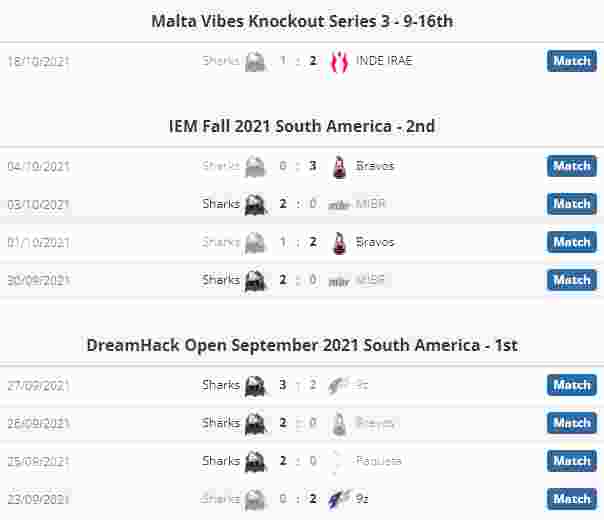Open Match button for 23/09/2021 9z game
This screenshot has width=604, height=520.
coord(572,499)
